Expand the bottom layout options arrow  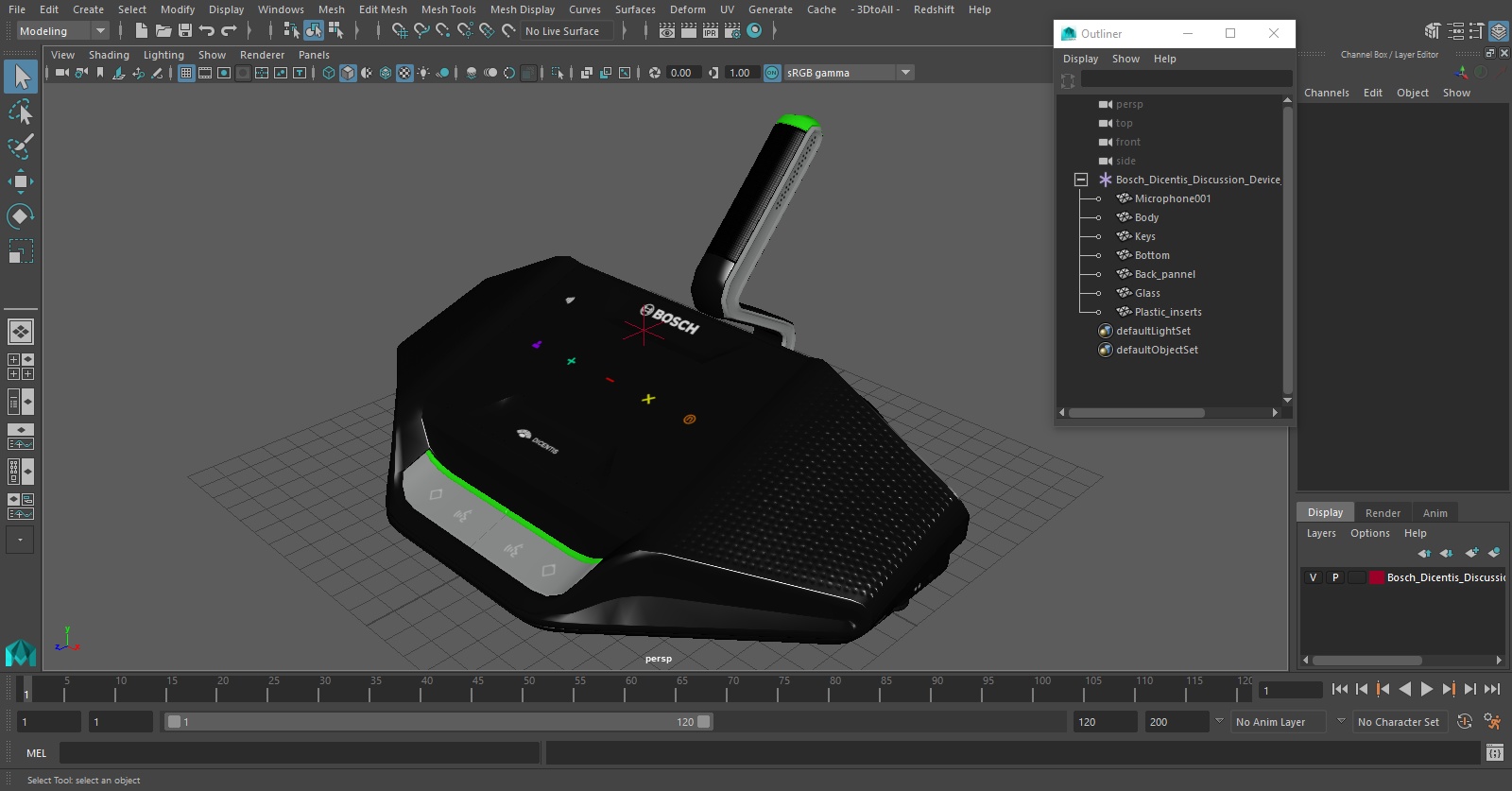pos(21,540)
